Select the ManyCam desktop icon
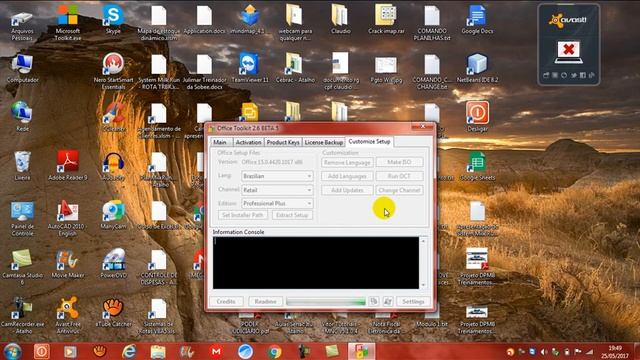This screenshot has width=640, height=360. point(113,214)
